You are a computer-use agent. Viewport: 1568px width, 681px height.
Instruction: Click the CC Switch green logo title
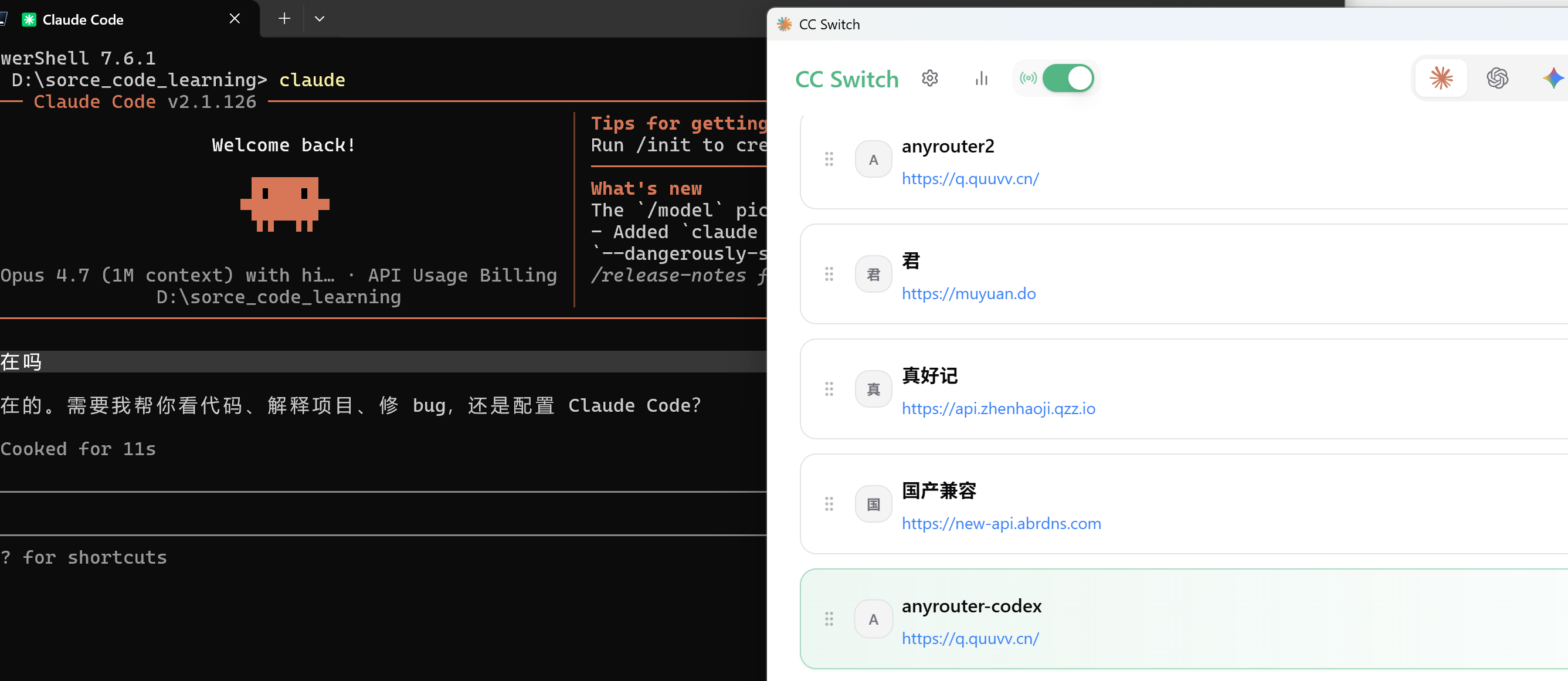tap(846, 79)
